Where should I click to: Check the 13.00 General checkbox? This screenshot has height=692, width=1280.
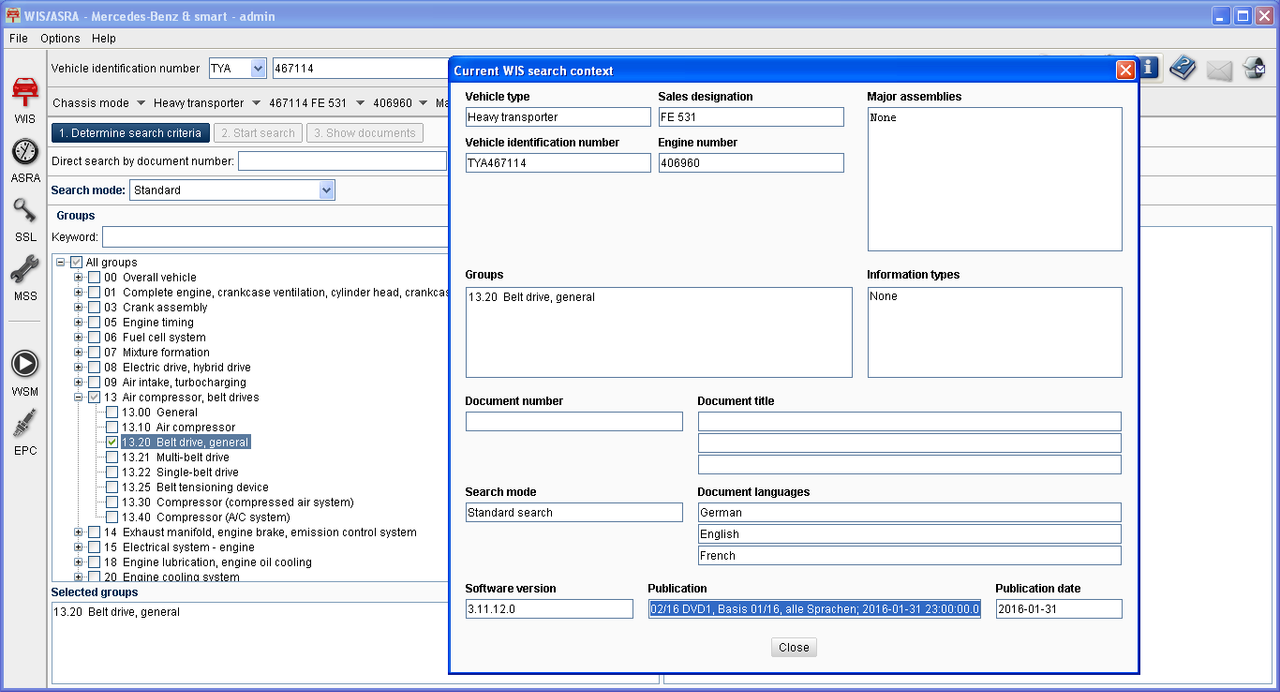(112, 412)
